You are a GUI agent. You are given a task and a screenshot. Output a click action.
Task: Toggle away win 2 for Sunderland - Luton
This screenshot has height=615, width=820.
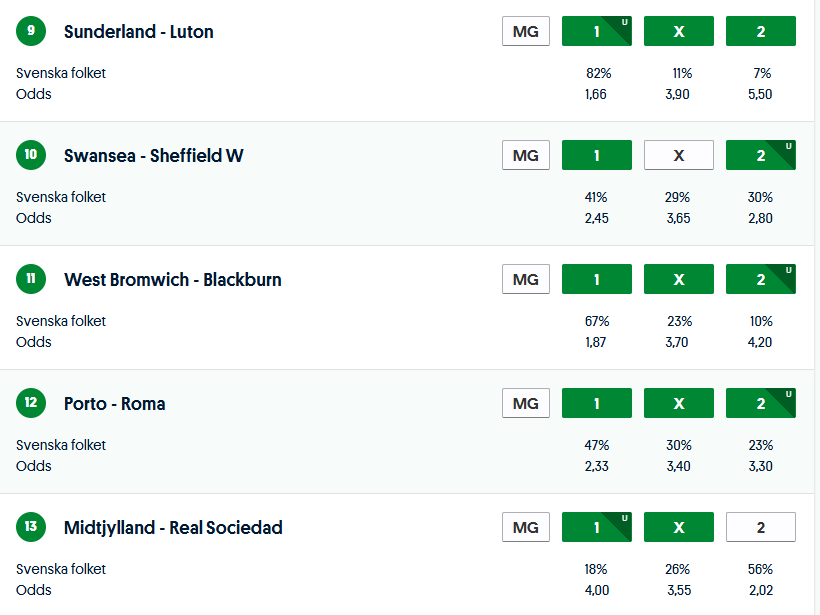761,31
